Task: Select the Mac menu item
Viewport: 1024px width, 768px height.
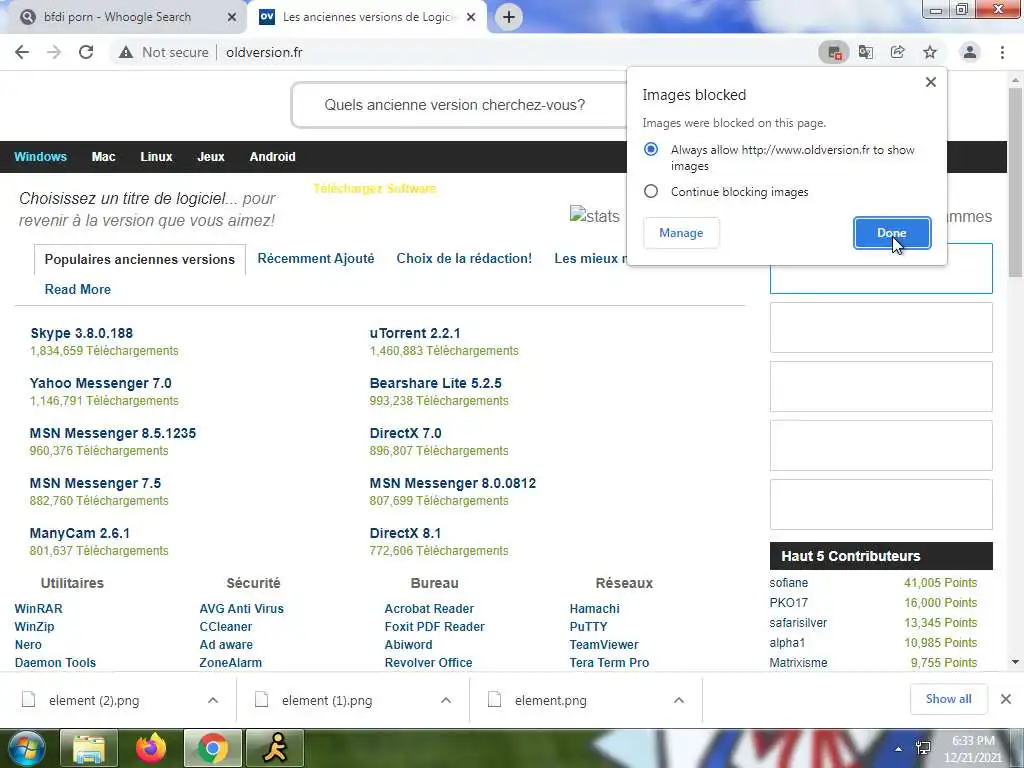Action: [103, 157]
